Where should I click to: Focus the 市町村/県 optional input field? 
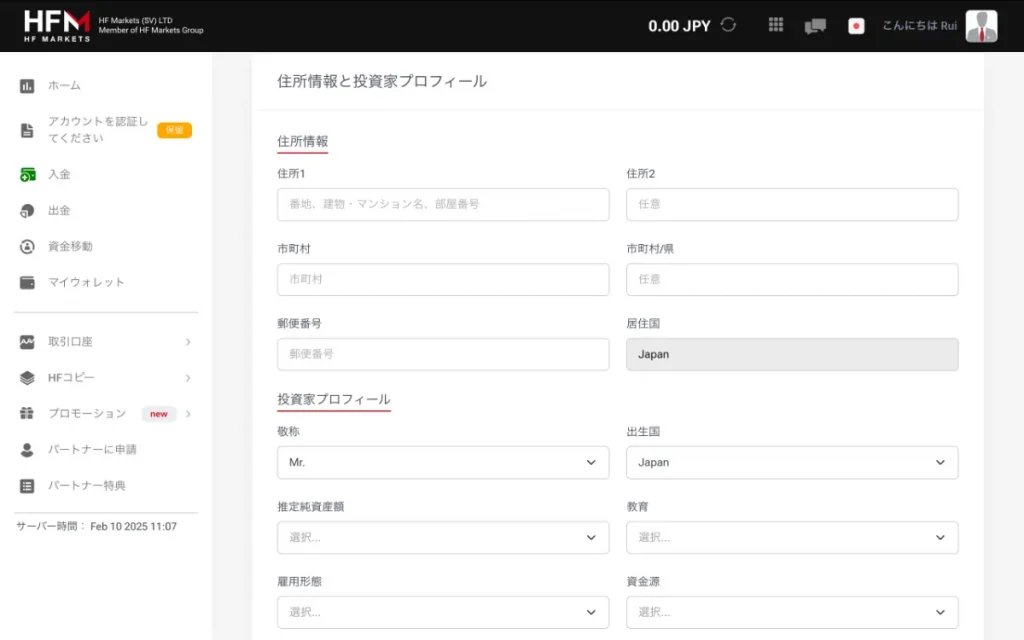pos(792,280)
